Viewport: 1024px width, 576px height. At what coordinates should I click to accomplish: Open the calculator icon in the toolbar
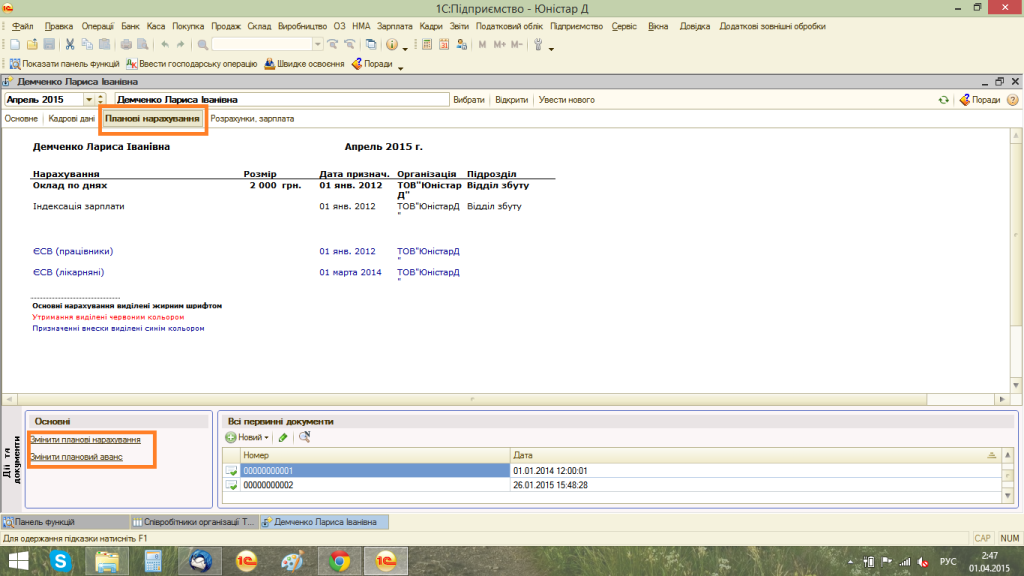click(x=427, y=44)
